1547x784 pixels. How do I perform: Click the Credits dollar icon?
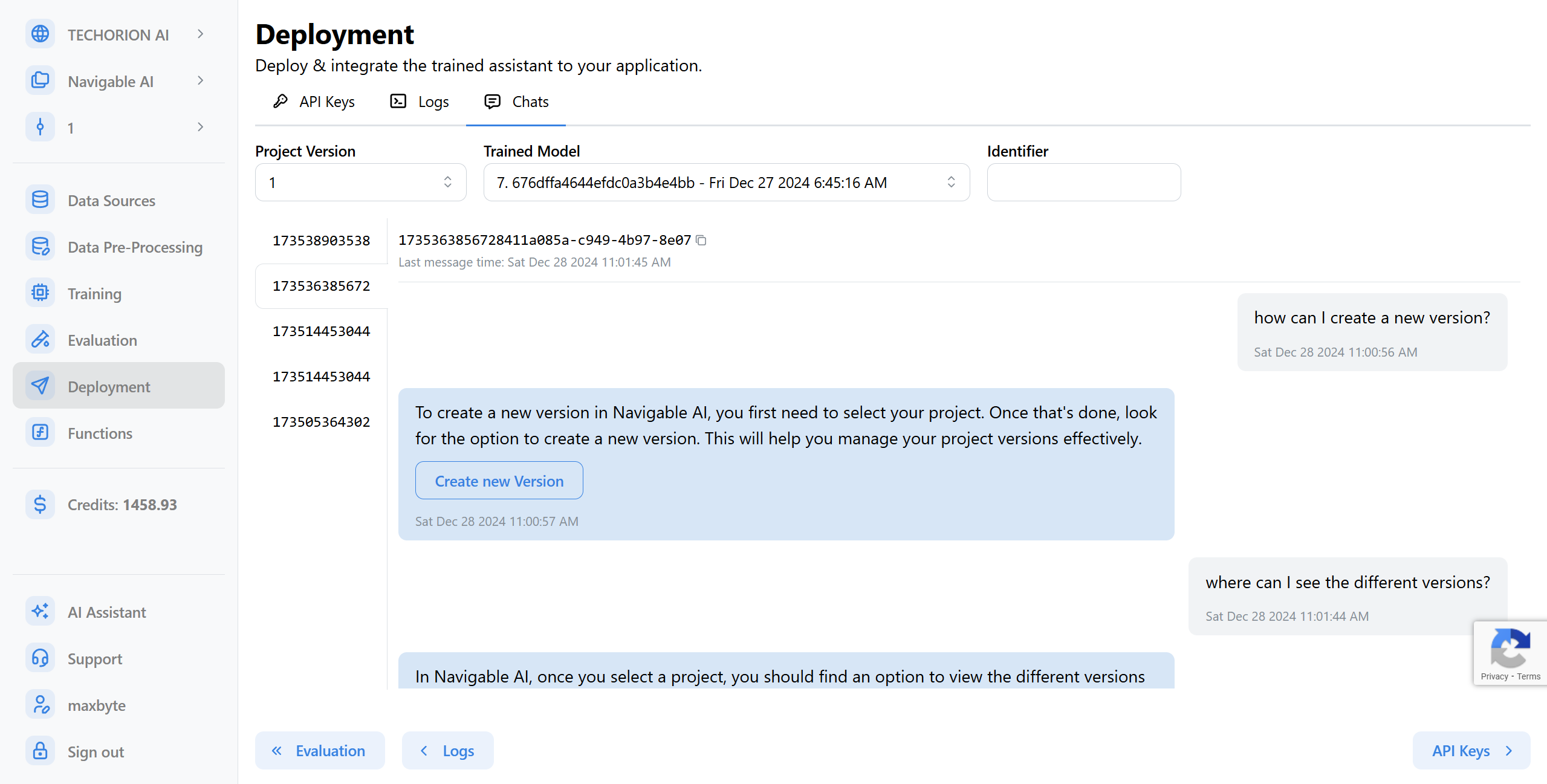(40, 504)
